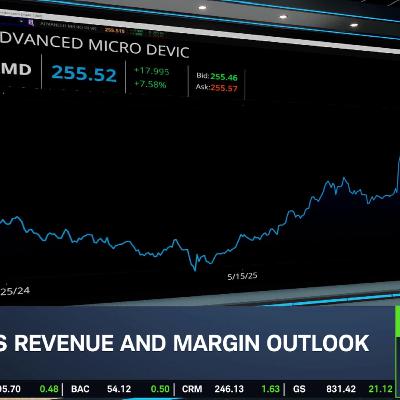Click the green 1.63 change for CRM
The width and height of the screenshot is (400, 400).
[x=270, y=389]
